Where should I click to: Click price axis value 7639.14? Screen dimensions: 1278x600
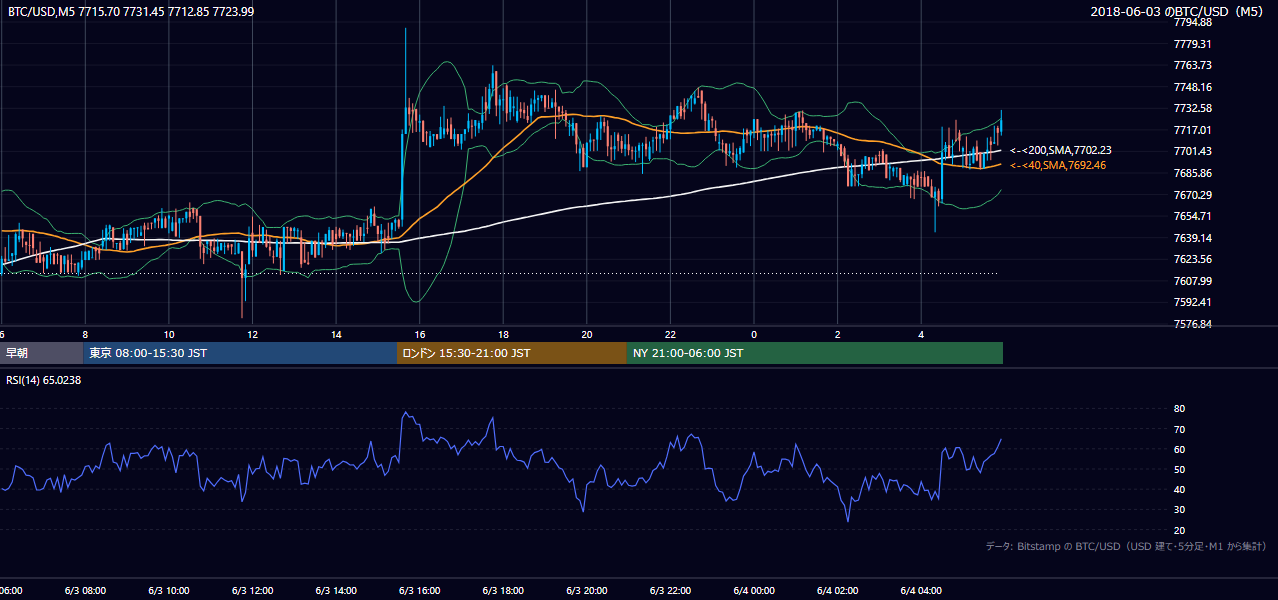pos(1193,238)
